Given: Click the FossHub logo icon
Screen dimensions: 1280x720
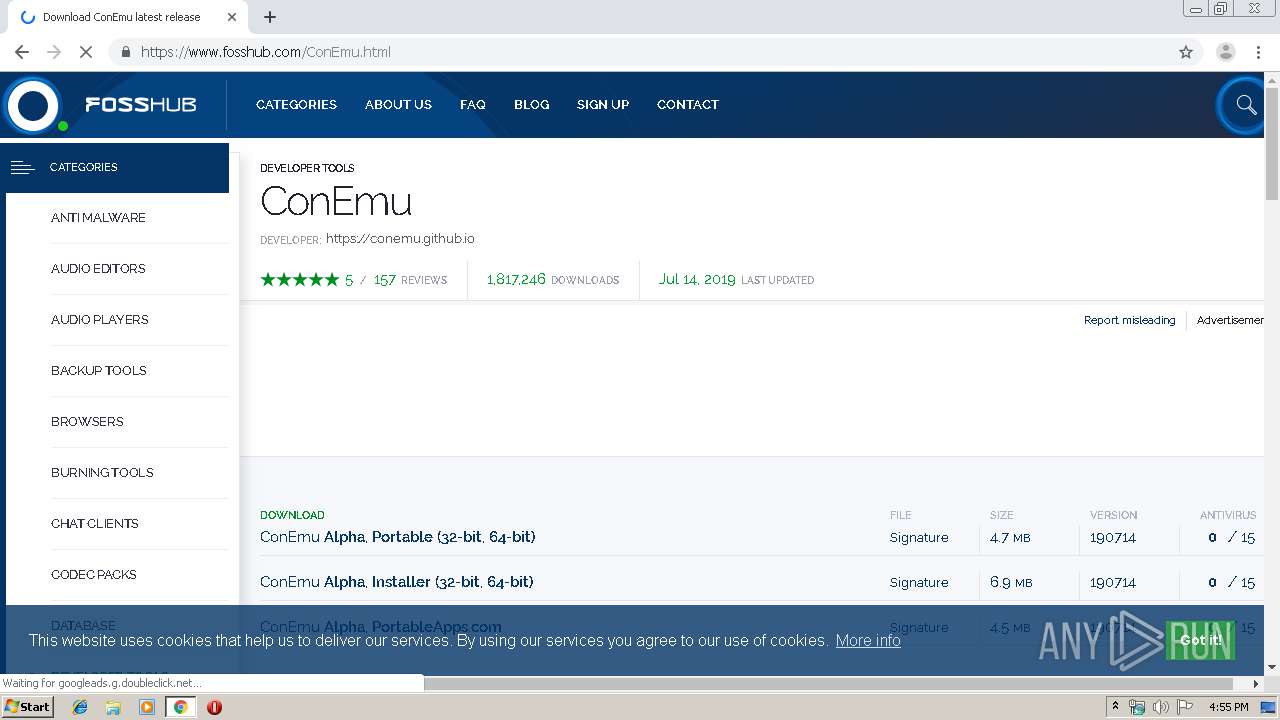Looking at the screenshot, I should [32, 105].
